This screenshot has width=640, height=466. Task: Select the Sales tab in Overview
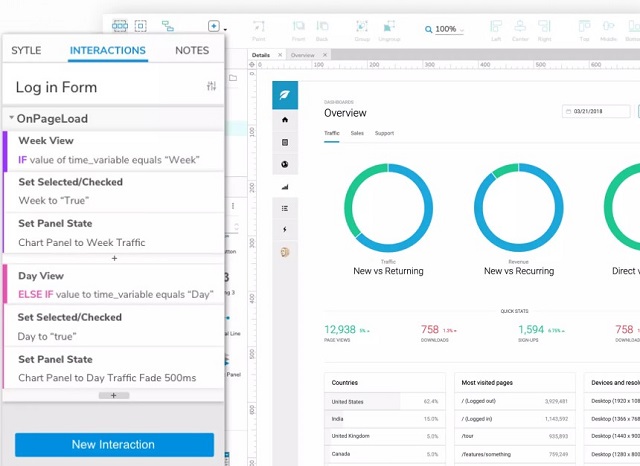357,133
